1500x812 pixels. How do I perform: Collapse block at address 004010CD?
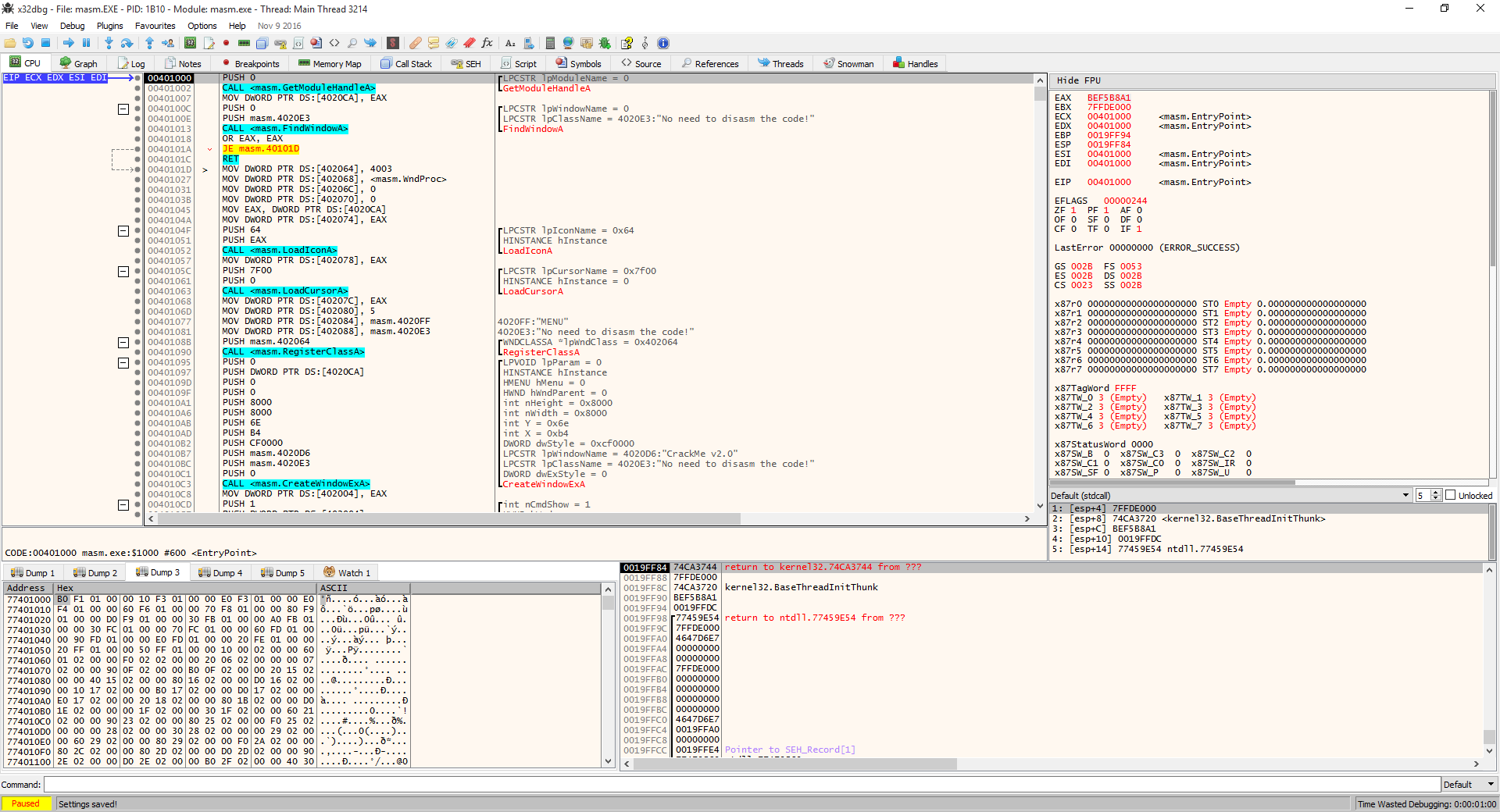(x=123, y=505)
